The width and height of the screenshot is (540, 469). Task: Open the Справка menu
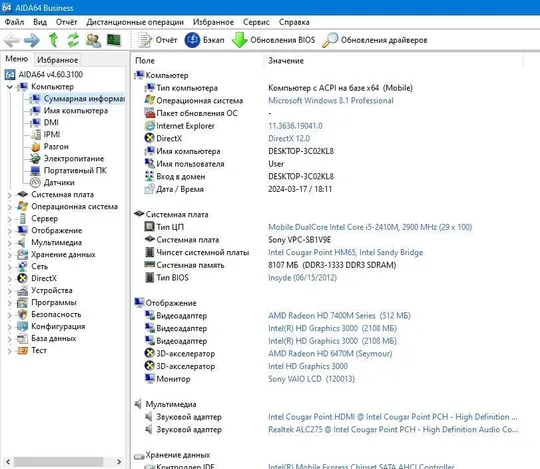[294, 22]
